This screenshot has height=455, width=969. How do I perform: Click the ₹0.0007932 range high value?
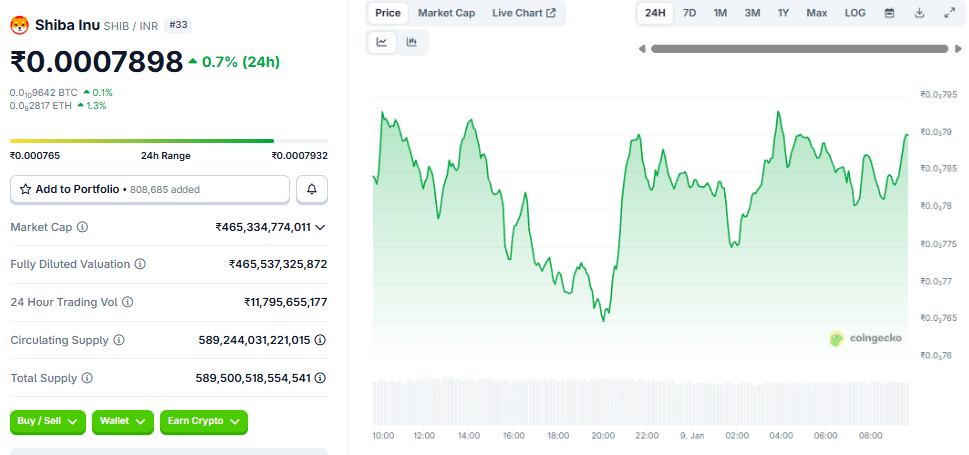(x=300, y=156)
